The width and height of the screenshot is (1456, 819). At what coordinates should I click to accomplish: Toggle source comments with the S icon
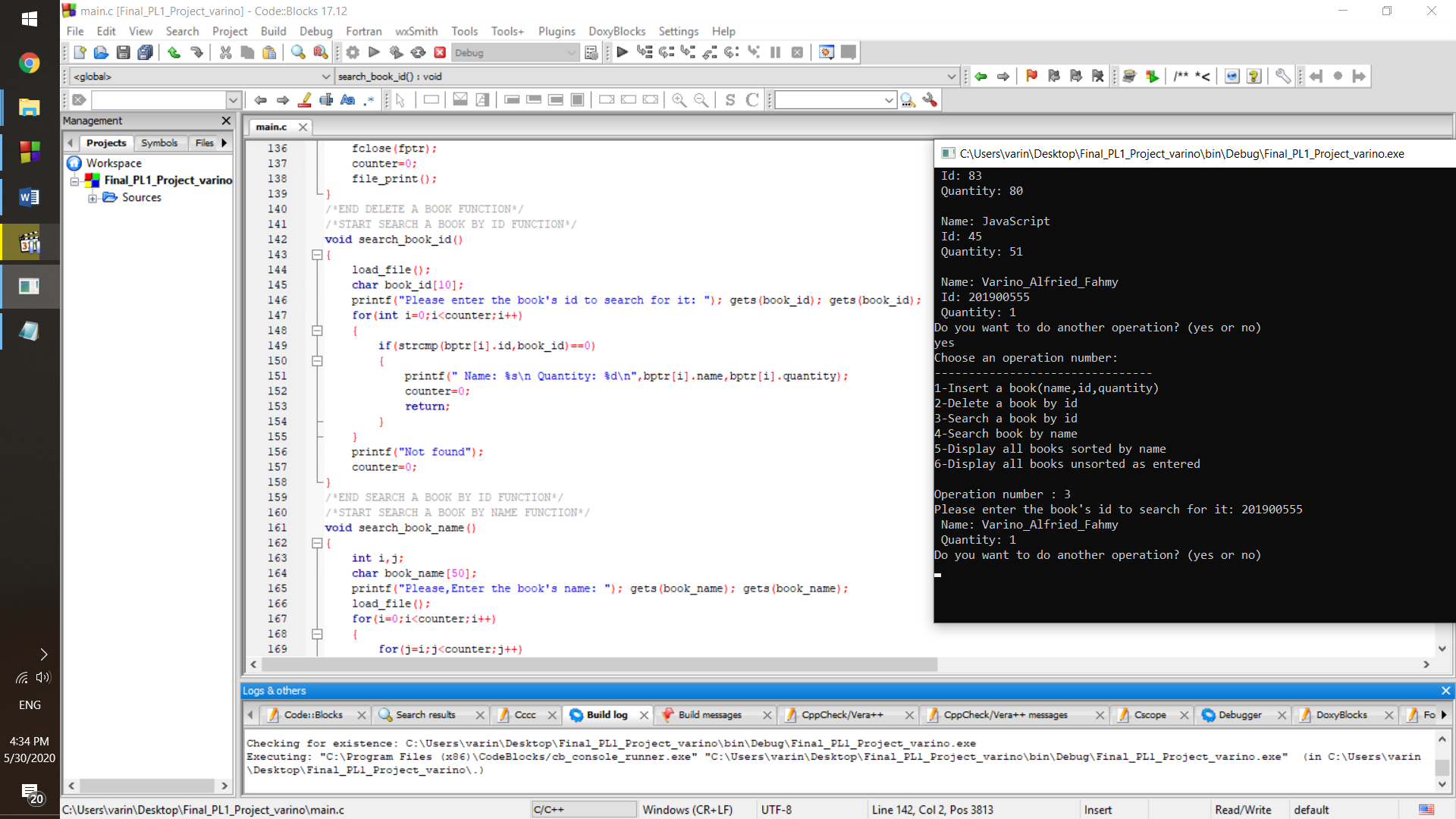click(730, 99)
